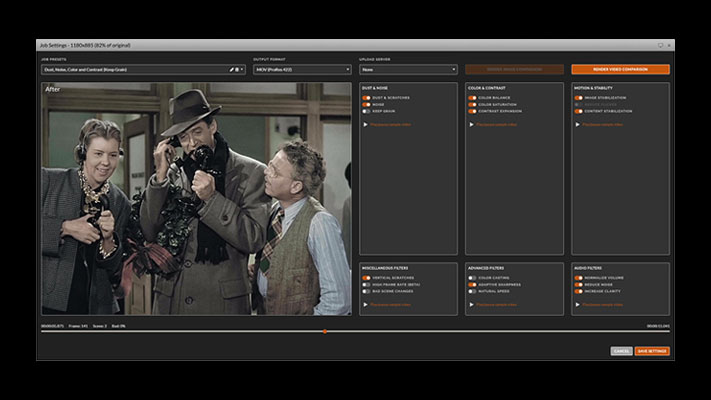Click the orange timeline playhead marker
Image resolution: width=711 pixels, height=400 pixels.
click(x=325, y=332)
